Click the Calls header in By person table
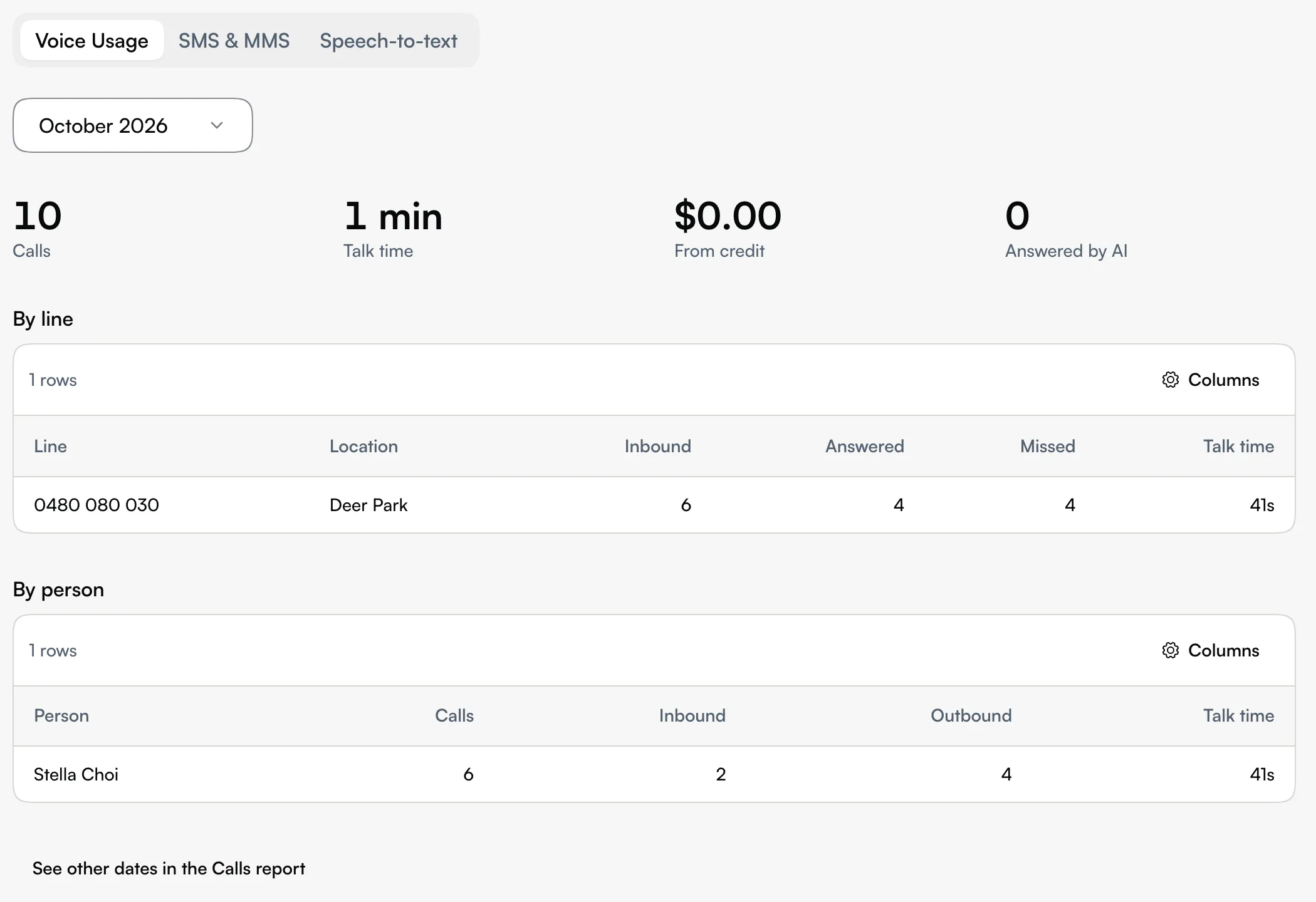 click(454, 715)
